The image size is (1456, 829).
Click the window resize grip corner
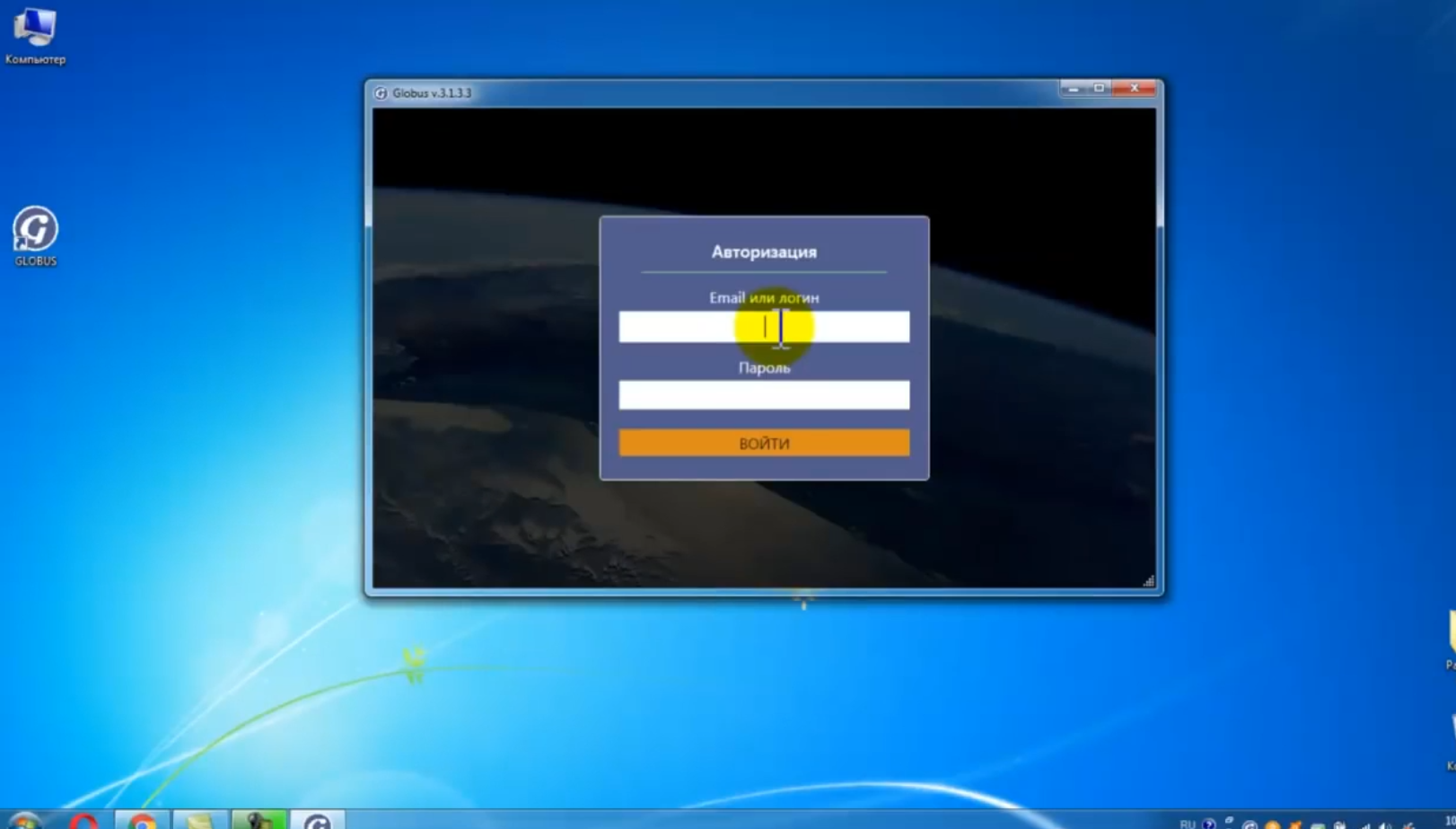[x=1149, y=581]
